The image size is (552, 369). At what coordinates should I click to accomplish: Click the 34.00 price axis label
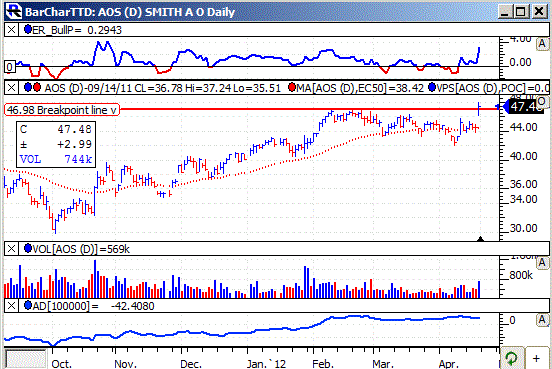pos(523,199)
